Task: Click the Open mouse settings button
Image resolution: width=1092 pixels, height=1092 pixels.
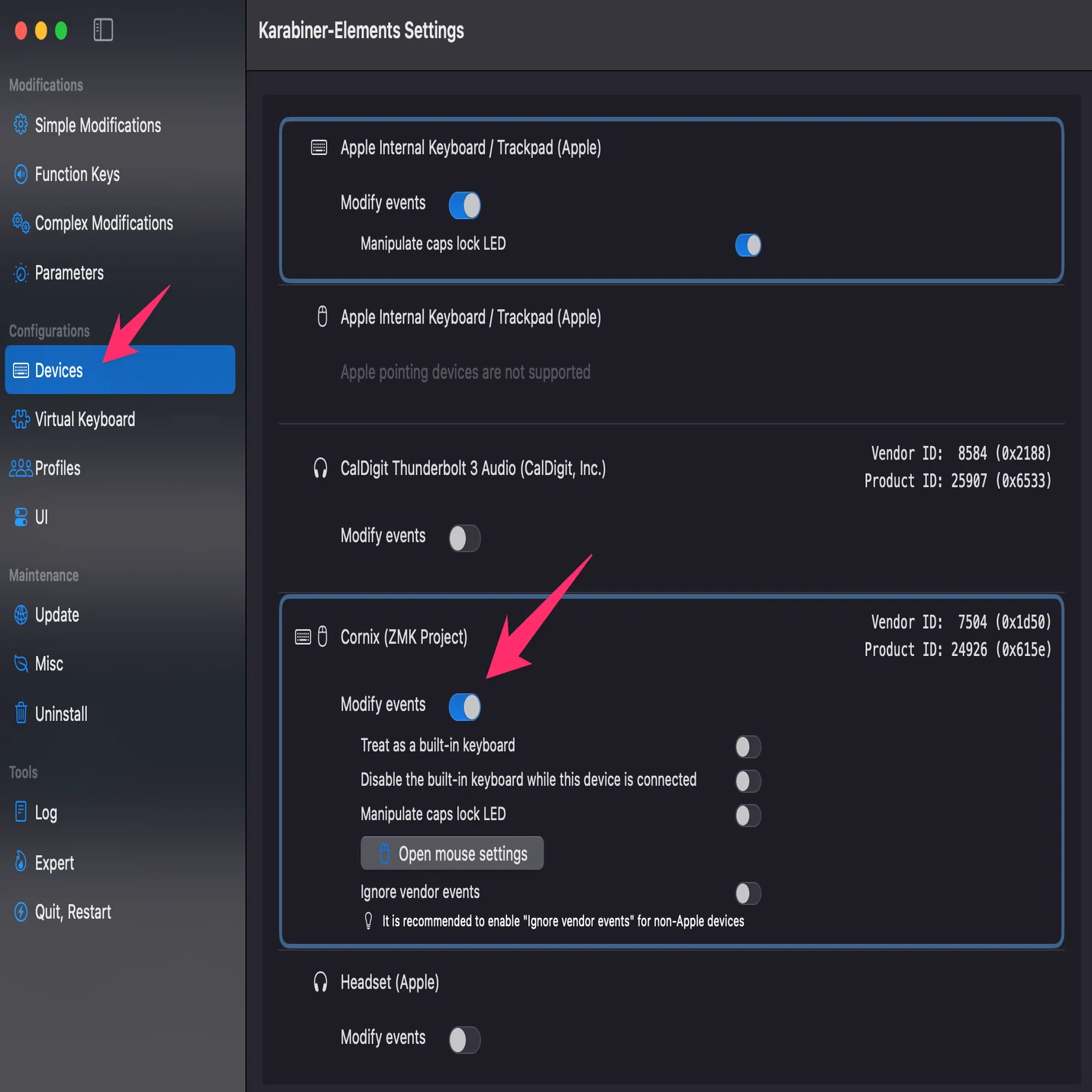Action: [x=452, y=853]
